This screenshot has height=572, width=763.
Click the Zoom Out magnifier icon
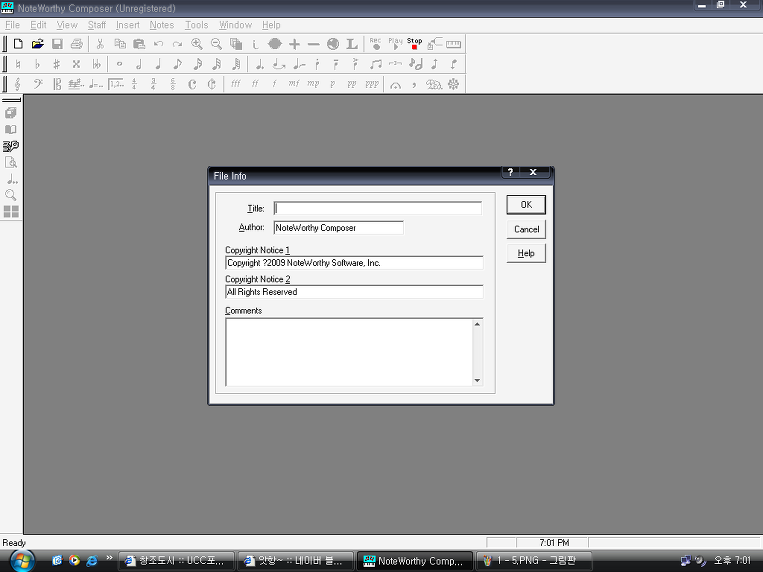click(216, 44)
